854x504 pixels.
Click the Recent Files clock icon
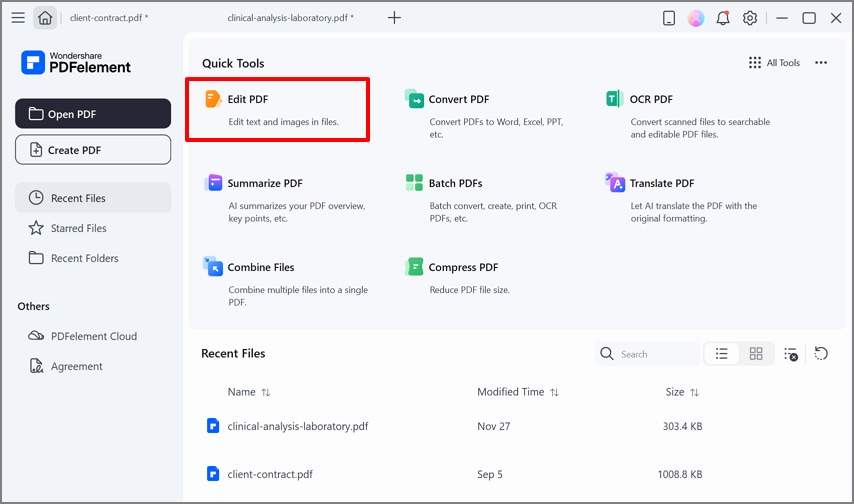(36, 197)
